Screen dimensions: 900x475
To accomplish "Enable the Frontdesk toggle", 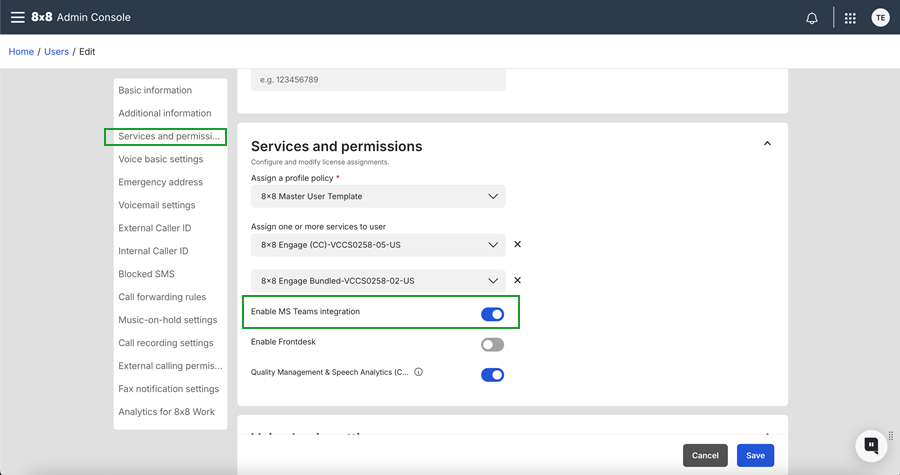I will (492, 345).
